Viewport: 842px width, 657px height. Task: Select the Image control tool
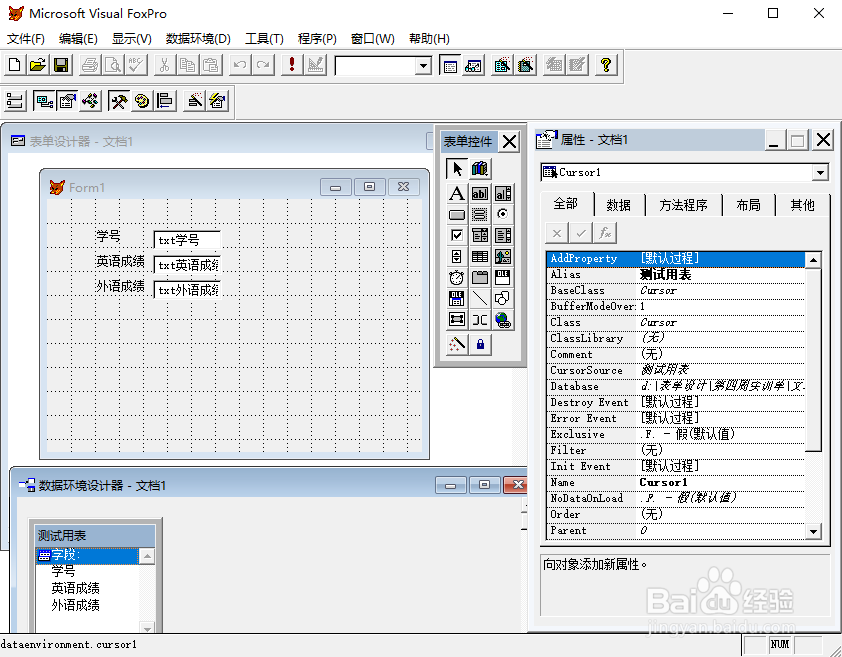point(503,256)
